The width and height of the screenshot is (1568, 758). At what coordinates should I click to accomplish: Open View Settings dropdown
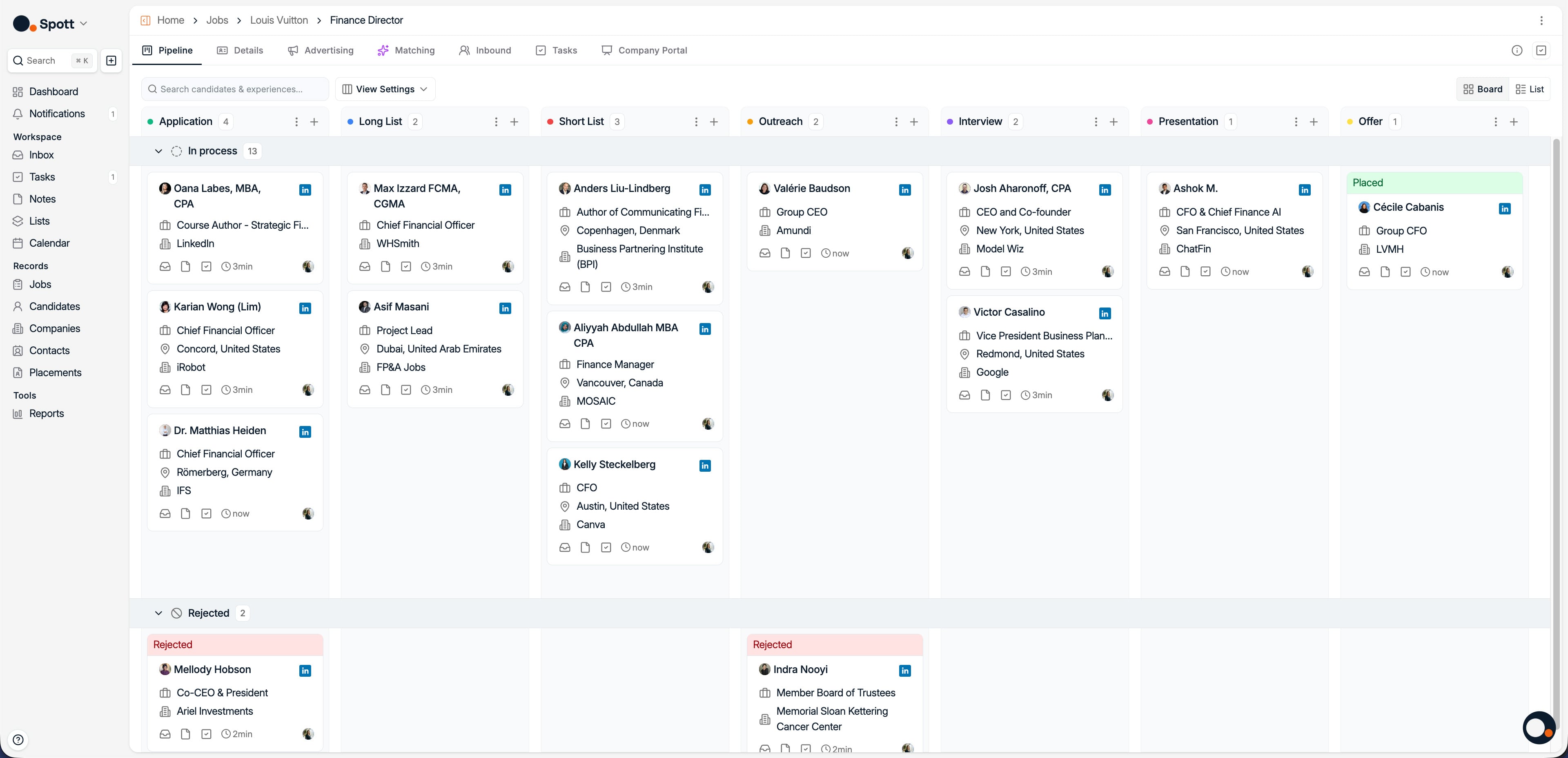click(x=385, y=89)
